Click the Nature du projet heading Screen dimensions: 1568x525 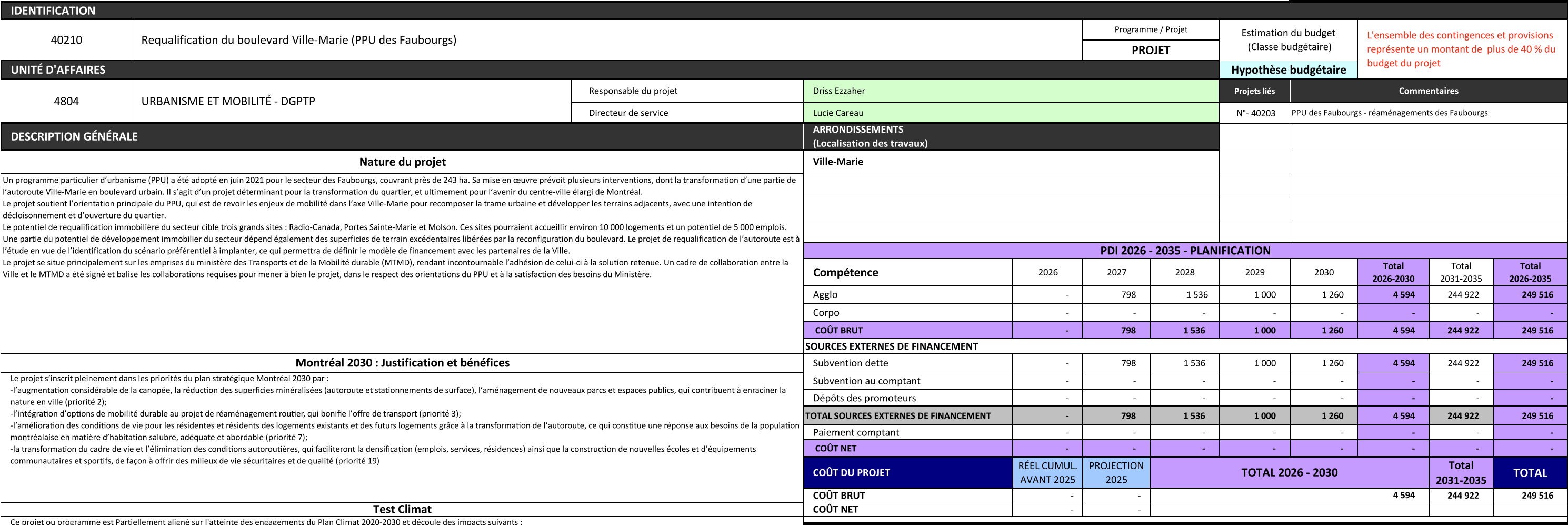(x=402, y=162)
